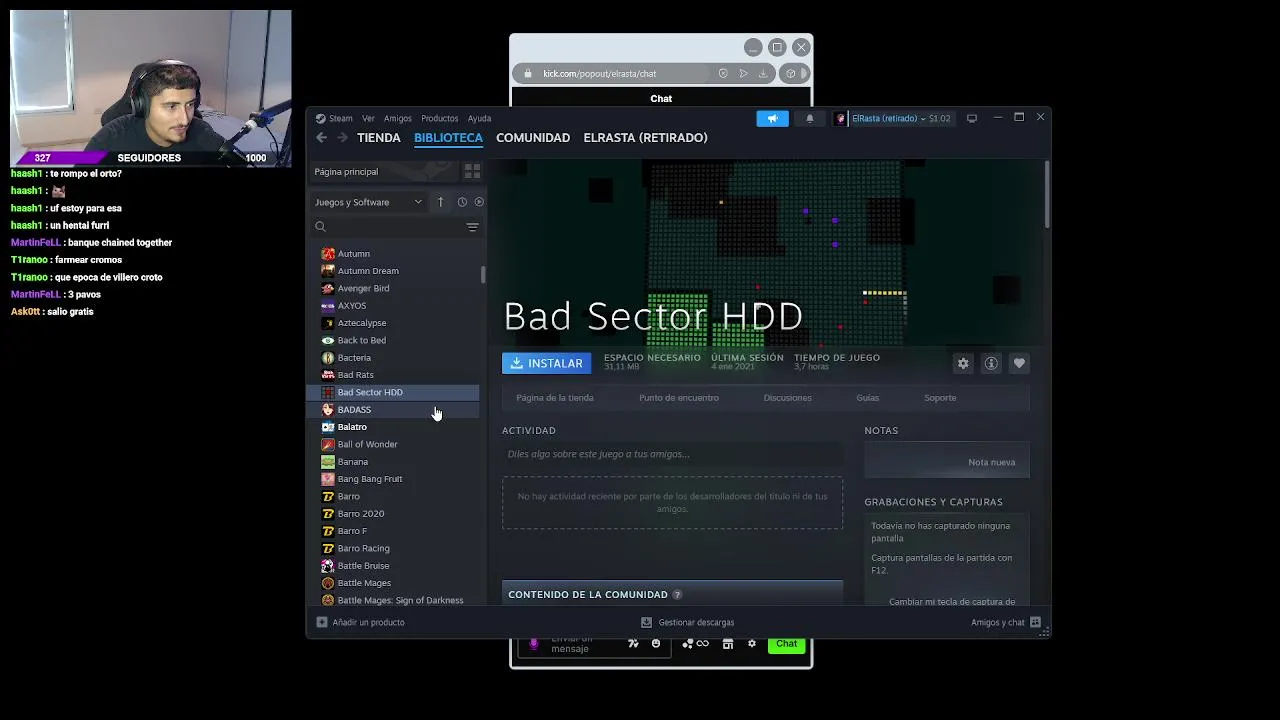This screenshot has width=1280, height=720.
Task: Click Nota nueva in the notes panel
Action: (x=991, y=462)
